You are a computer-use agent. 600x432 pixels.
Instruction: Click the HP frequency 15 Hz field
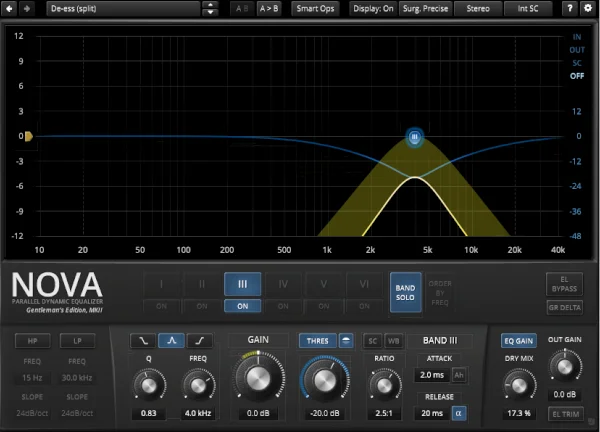33,378
